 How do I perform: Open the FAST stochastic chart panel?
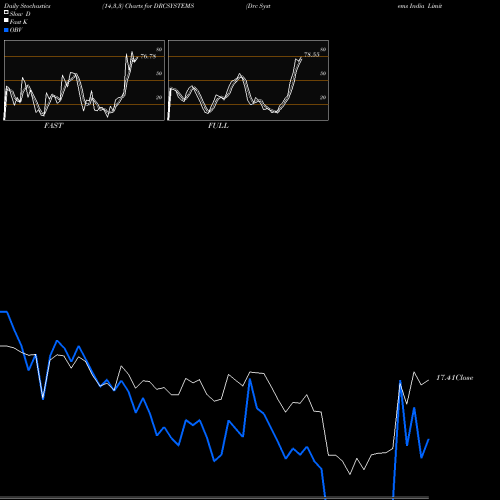(x=84, y=80)
